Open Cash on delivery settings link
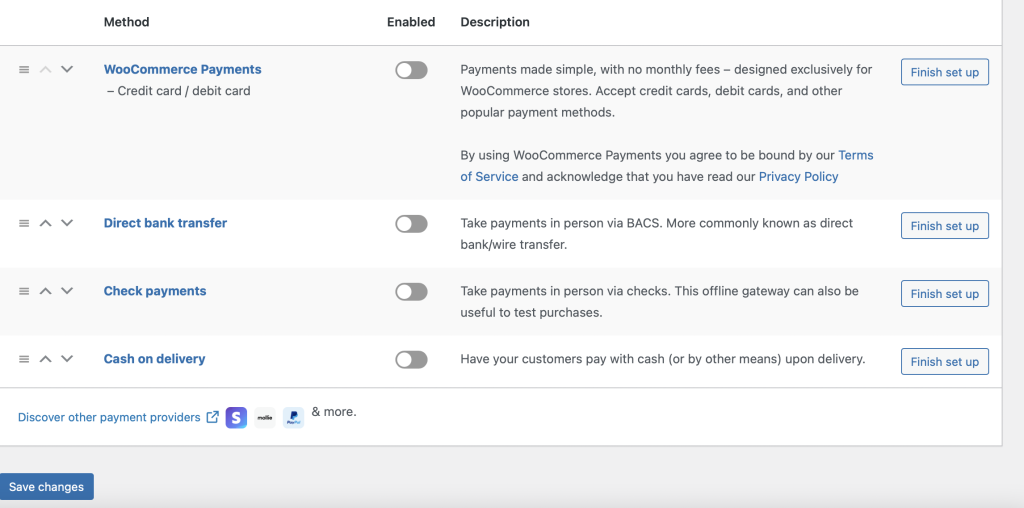The width and height of the screenshot is (1024, 508). pyautogui.click(x=154, y=358)
